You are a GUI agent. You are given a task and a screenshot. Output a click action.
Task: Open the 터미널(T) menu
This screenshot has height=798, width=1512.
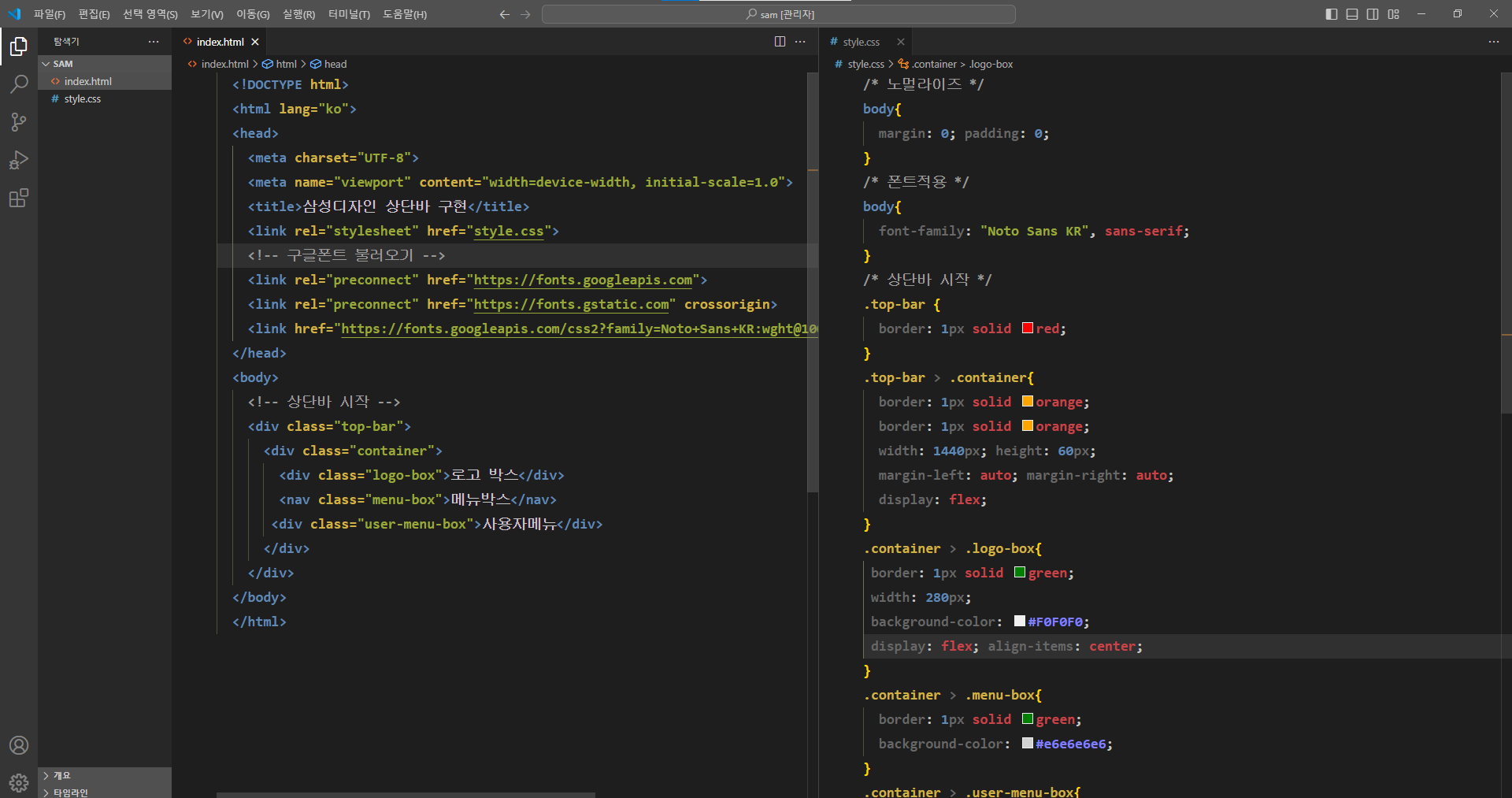[349, 14]
